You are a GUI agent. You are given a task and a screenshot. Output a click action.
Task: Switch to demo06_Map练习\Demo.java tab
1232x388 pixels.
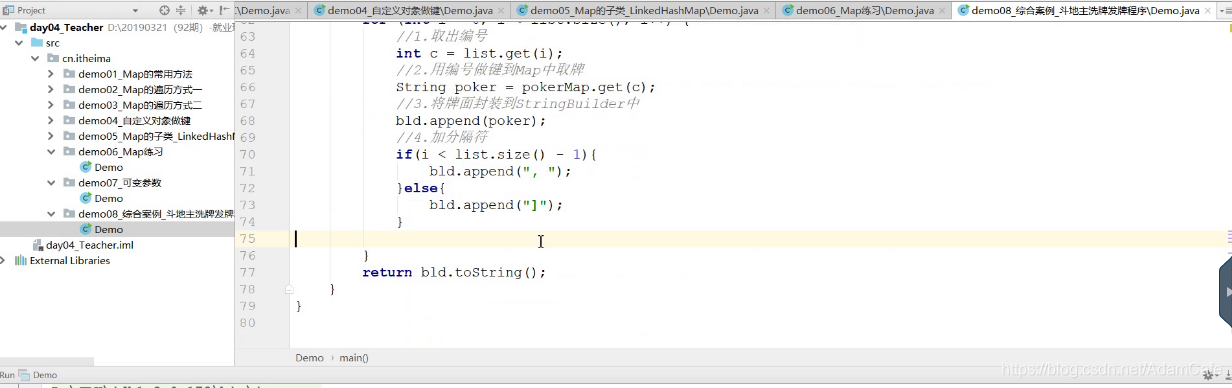click(x=866, y=10)
